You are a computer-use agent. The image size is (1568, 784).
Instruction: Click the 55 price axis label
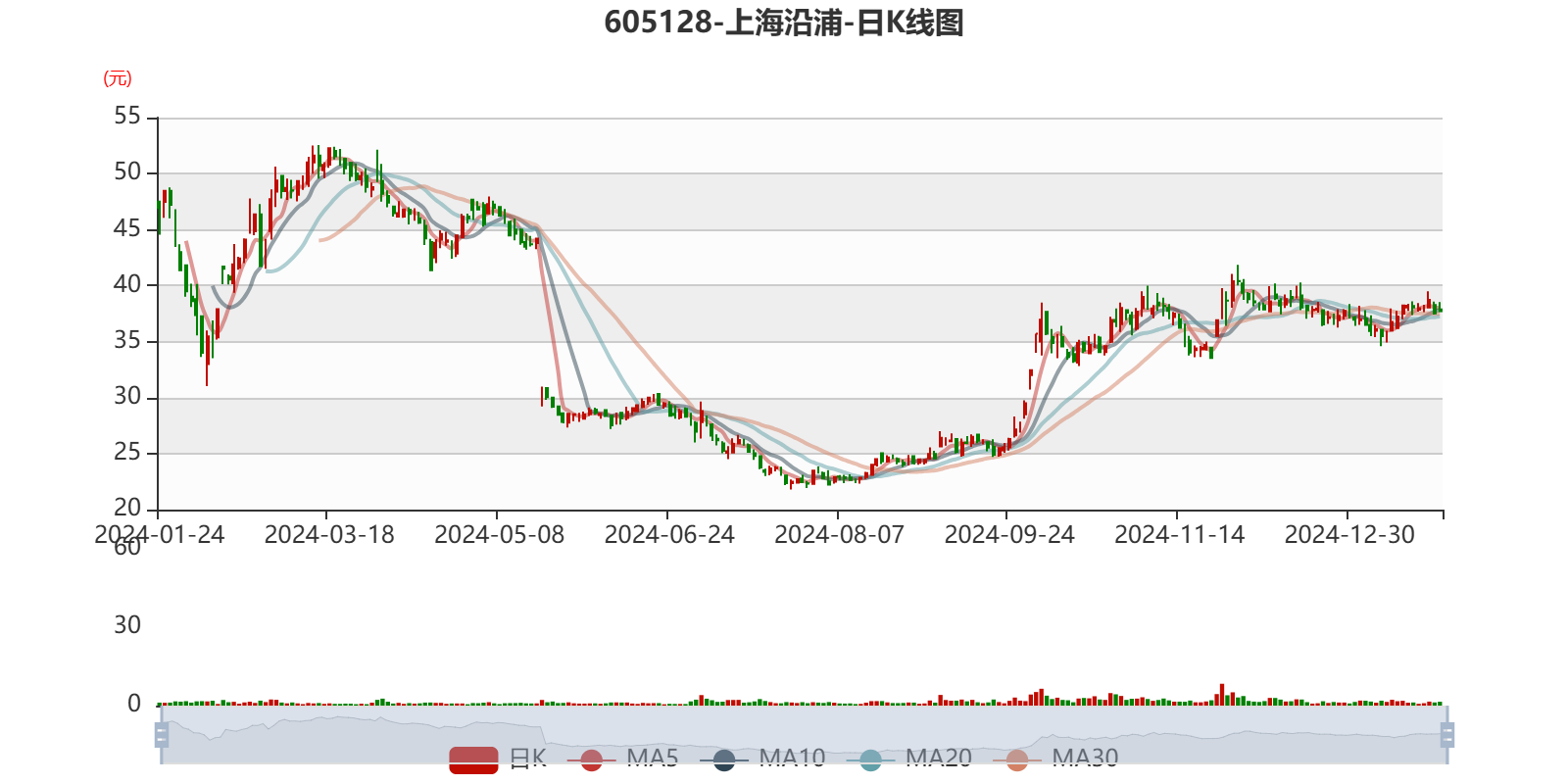click(x=127, y=117)
